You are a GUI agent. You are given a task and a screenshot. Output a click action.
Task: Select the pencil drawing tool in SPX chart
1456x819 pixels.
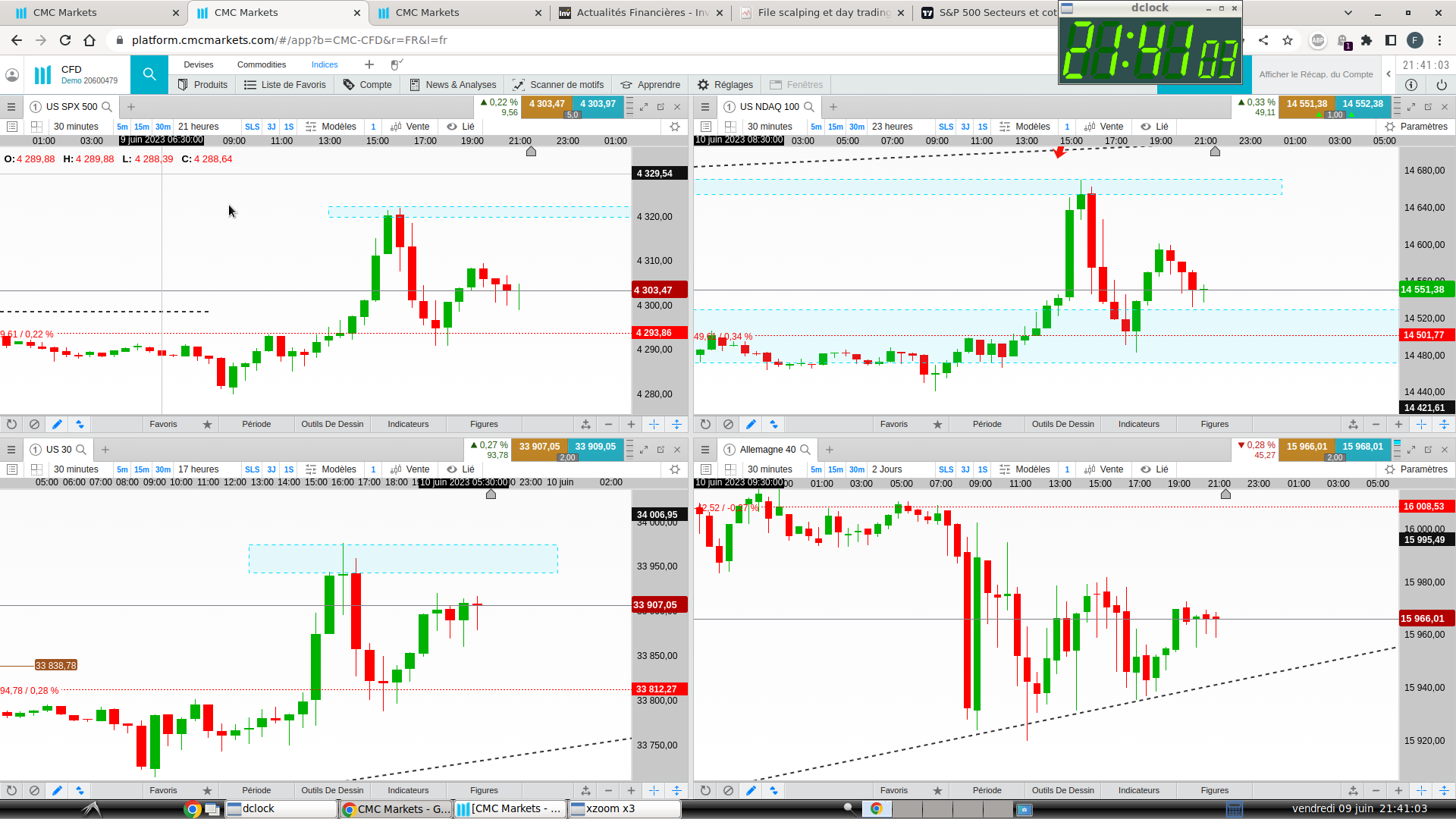pyautogui.click(x=57, y=425)
